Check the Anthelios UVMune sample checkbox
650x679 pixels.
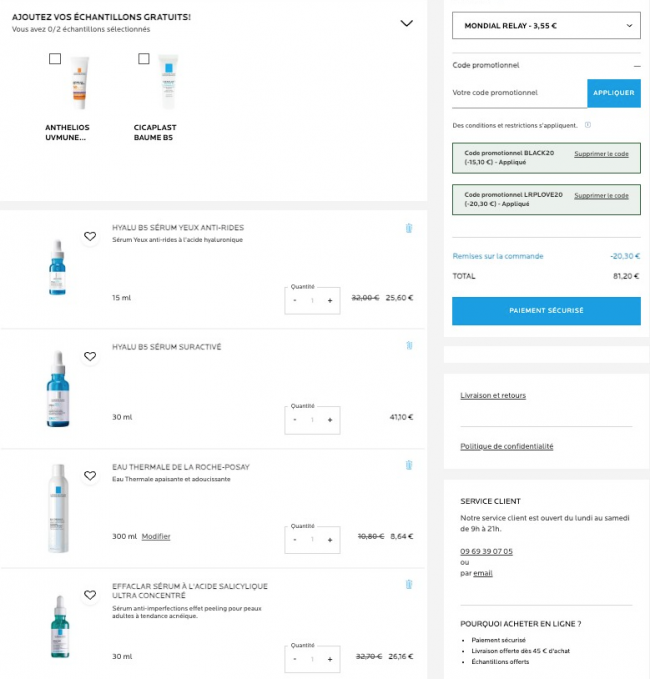55,59
